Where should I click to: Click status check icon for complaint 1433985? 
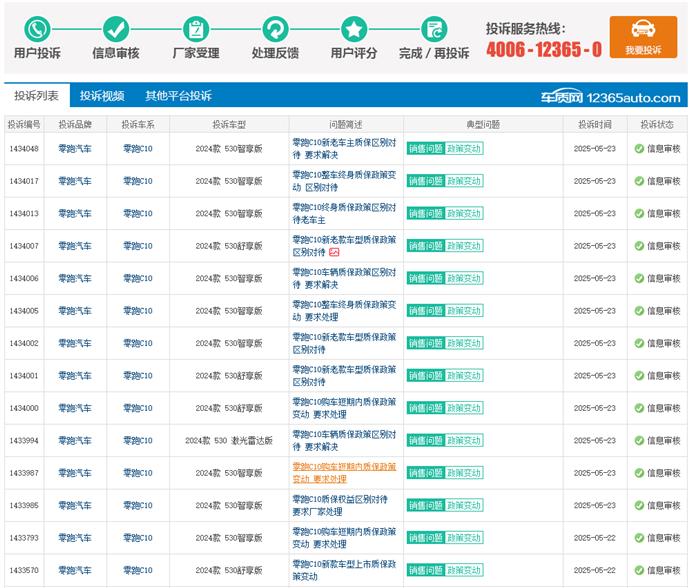click(x=639, y=505)
